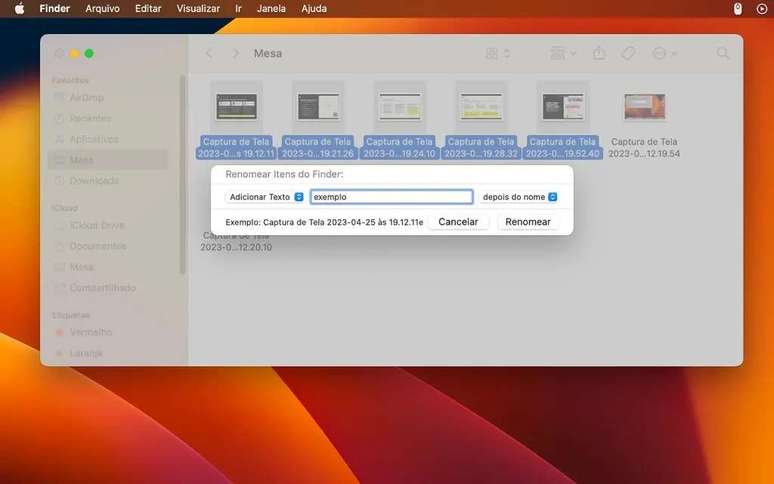
Task: Click the Mesa window title
Action: coord(268,53)
